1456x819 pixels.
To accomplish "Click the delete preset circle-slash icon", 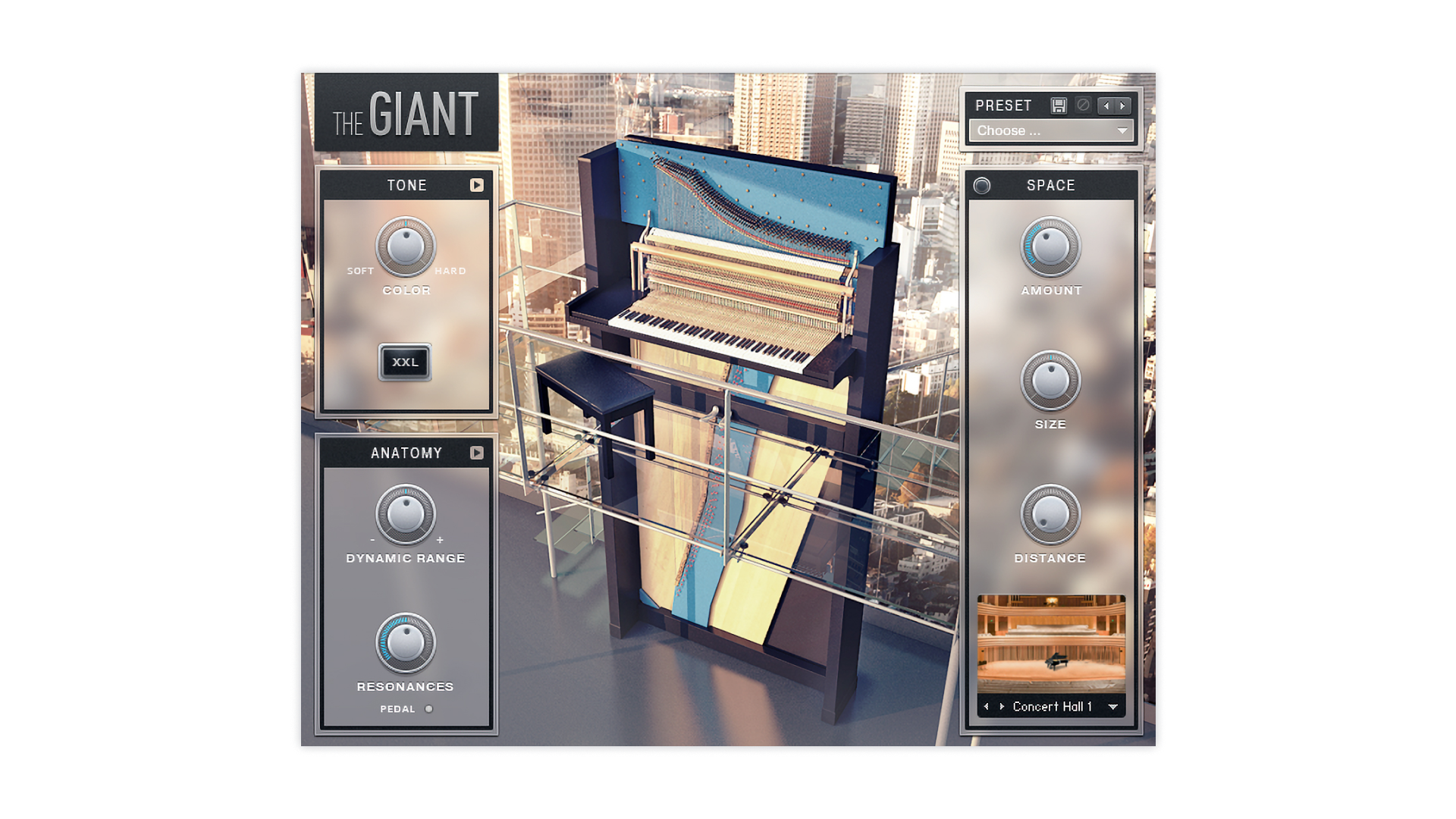I will 1084,105.
